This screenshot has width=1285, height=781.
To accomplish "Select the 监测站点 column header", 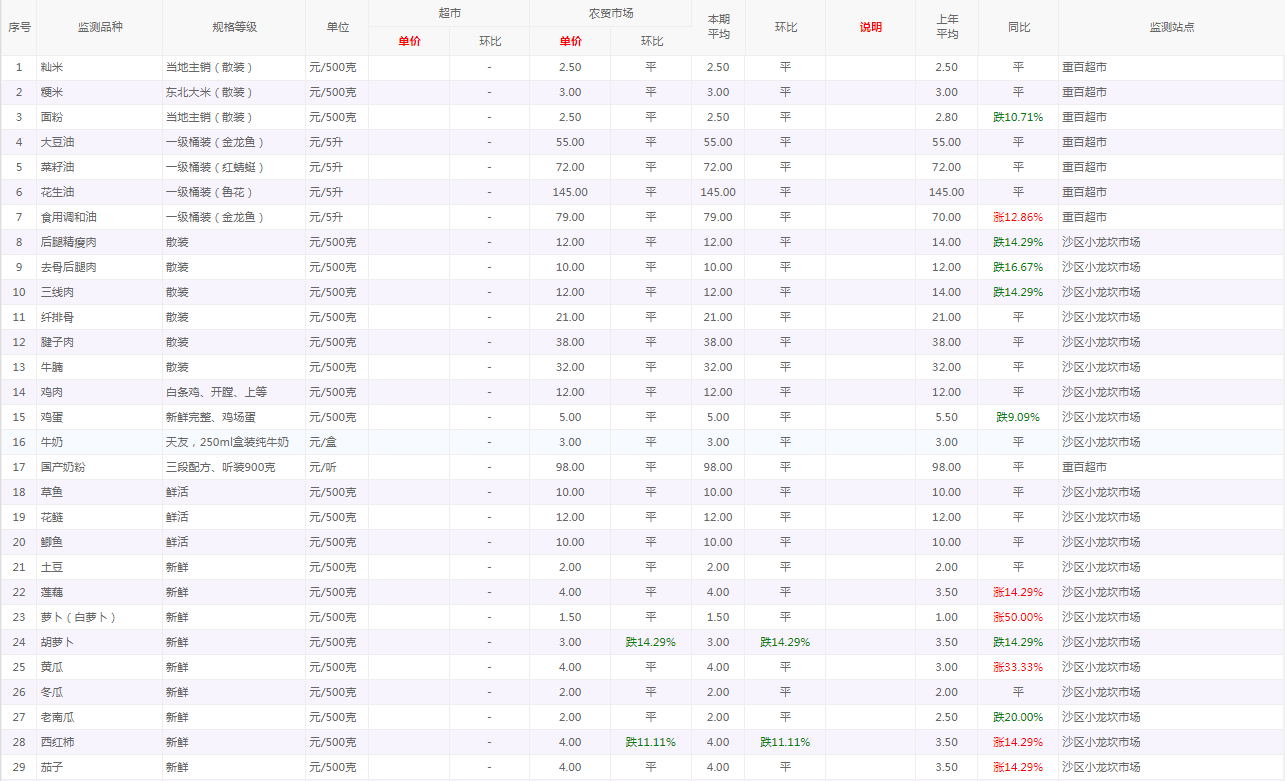I will point(1171,27).
